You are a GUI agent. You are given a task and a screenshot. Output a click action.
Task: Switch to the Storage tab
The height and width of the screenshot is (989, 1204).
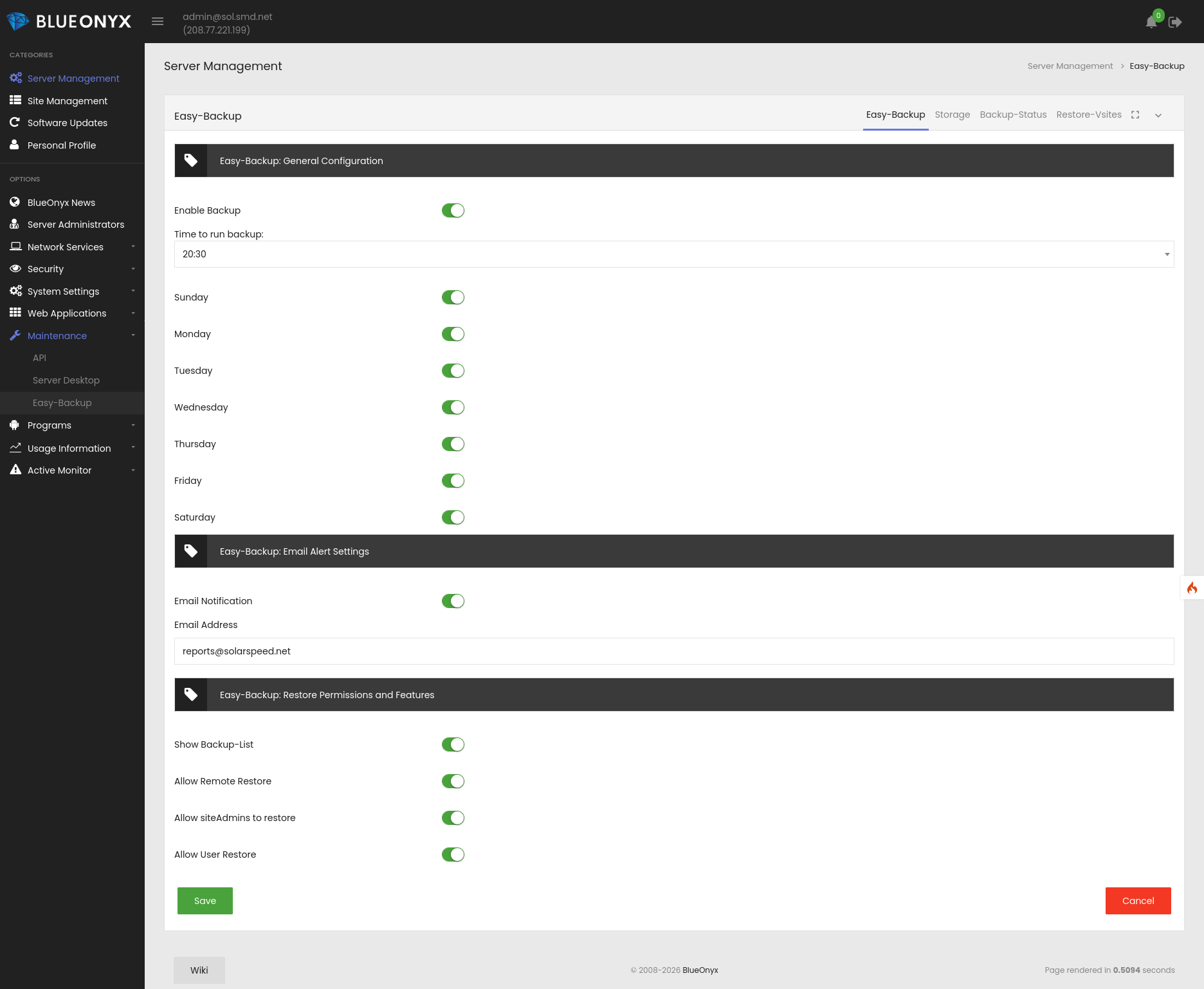(952, 115)
